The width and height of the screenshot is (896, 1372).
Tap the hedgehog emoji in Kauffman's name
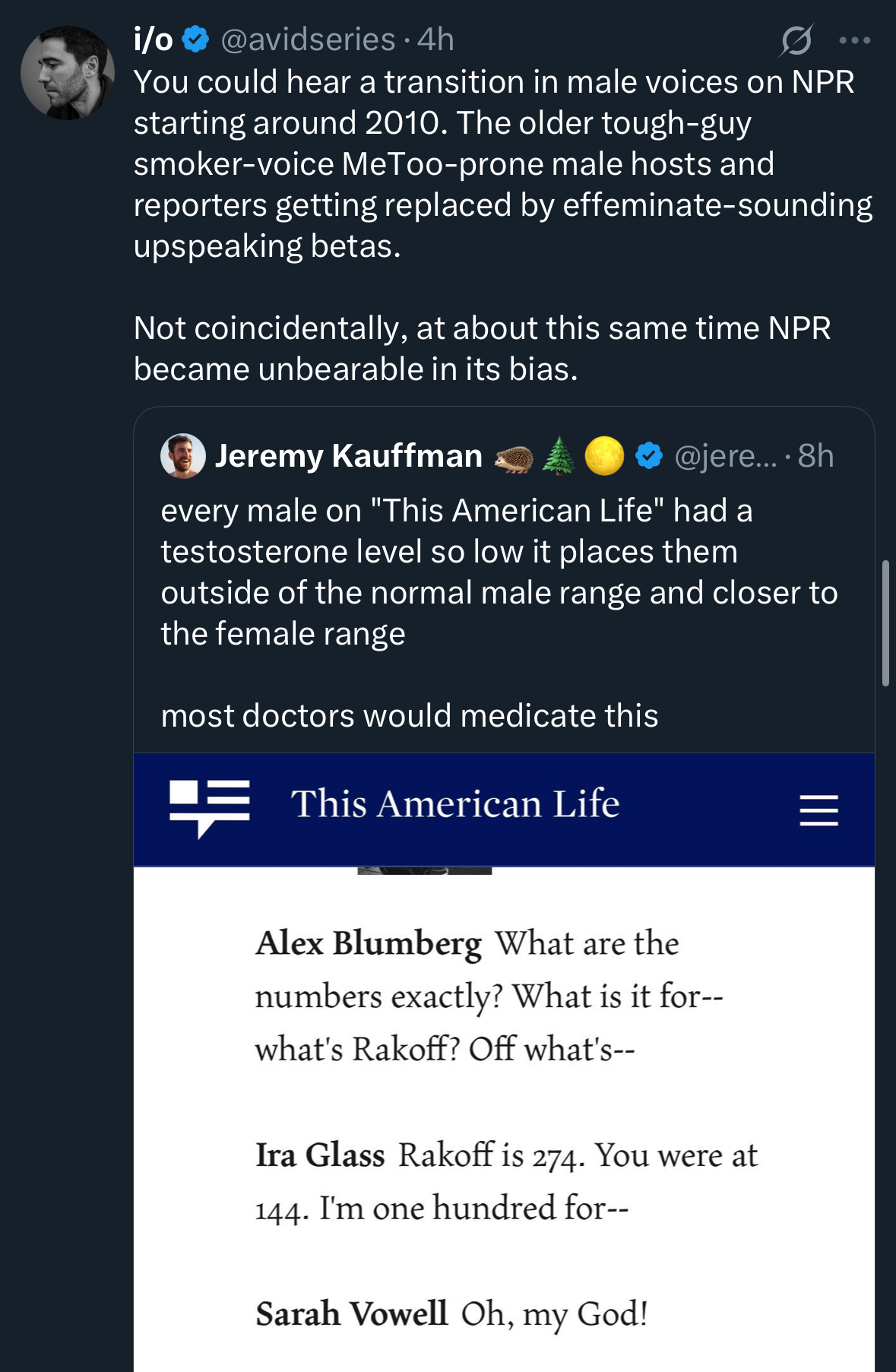513,458
